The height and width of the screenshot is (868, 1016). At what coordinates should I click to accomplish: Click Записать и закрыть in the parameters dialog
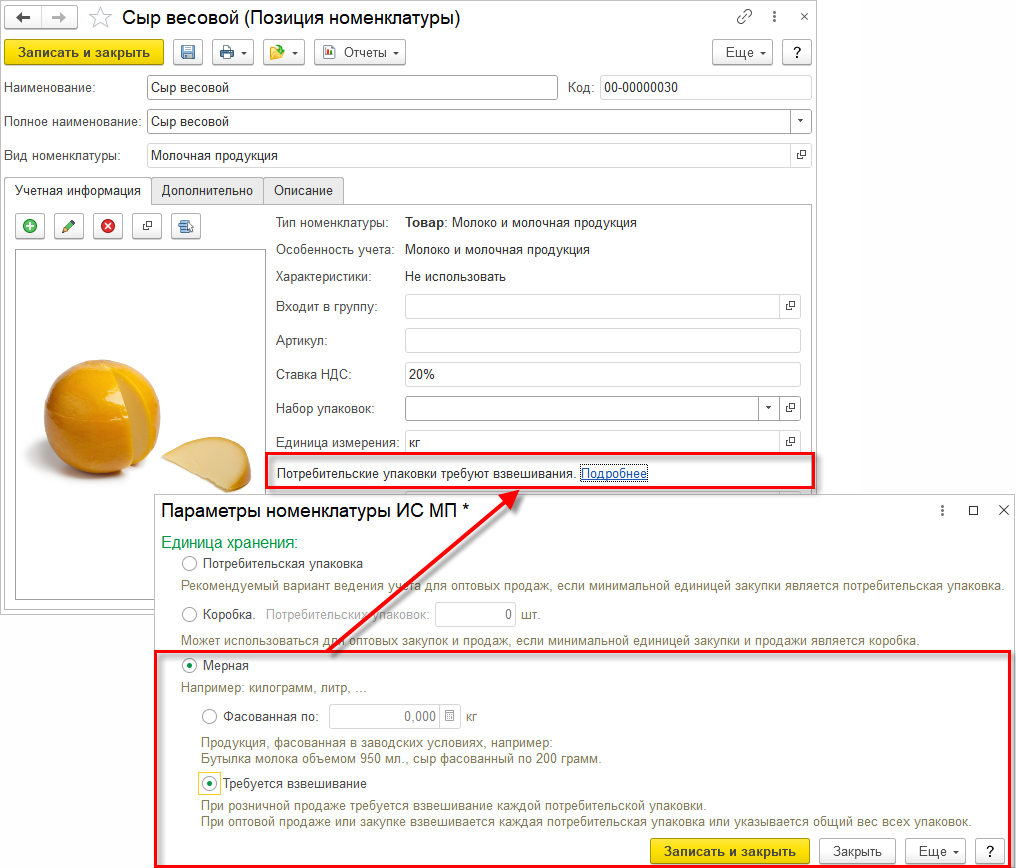(730, 851)
